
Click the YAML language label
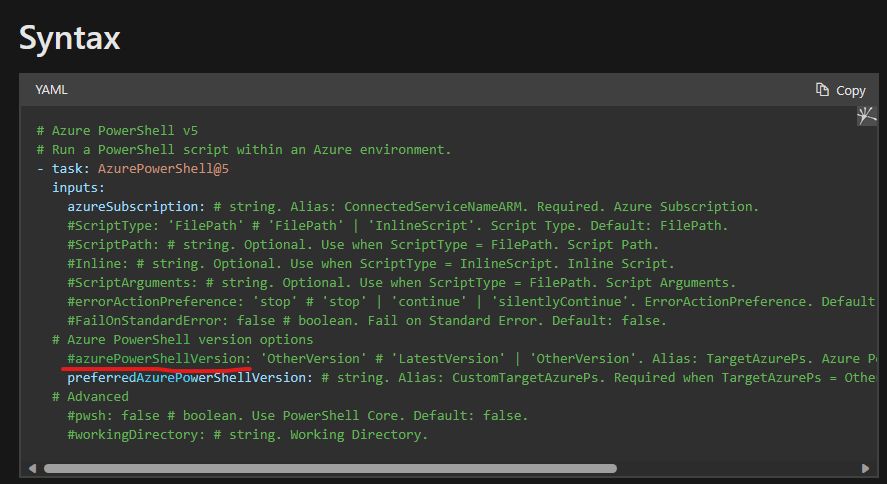(x=51, y=90)
